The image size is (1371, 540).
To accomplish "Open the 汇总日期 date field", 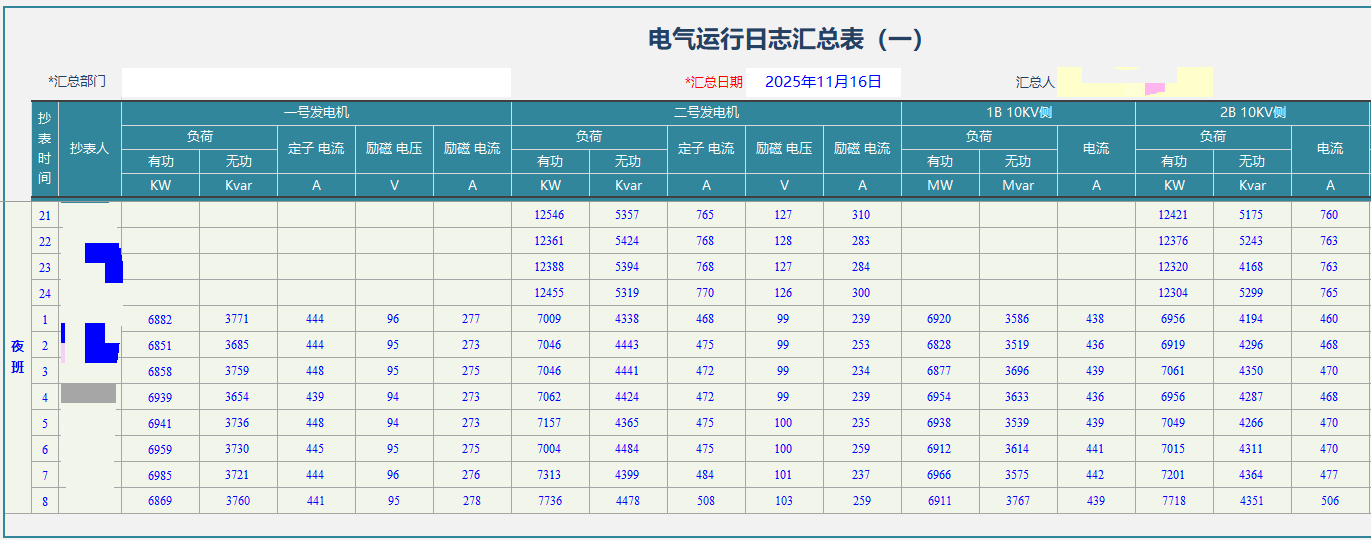I will click(x=823, y=82).
